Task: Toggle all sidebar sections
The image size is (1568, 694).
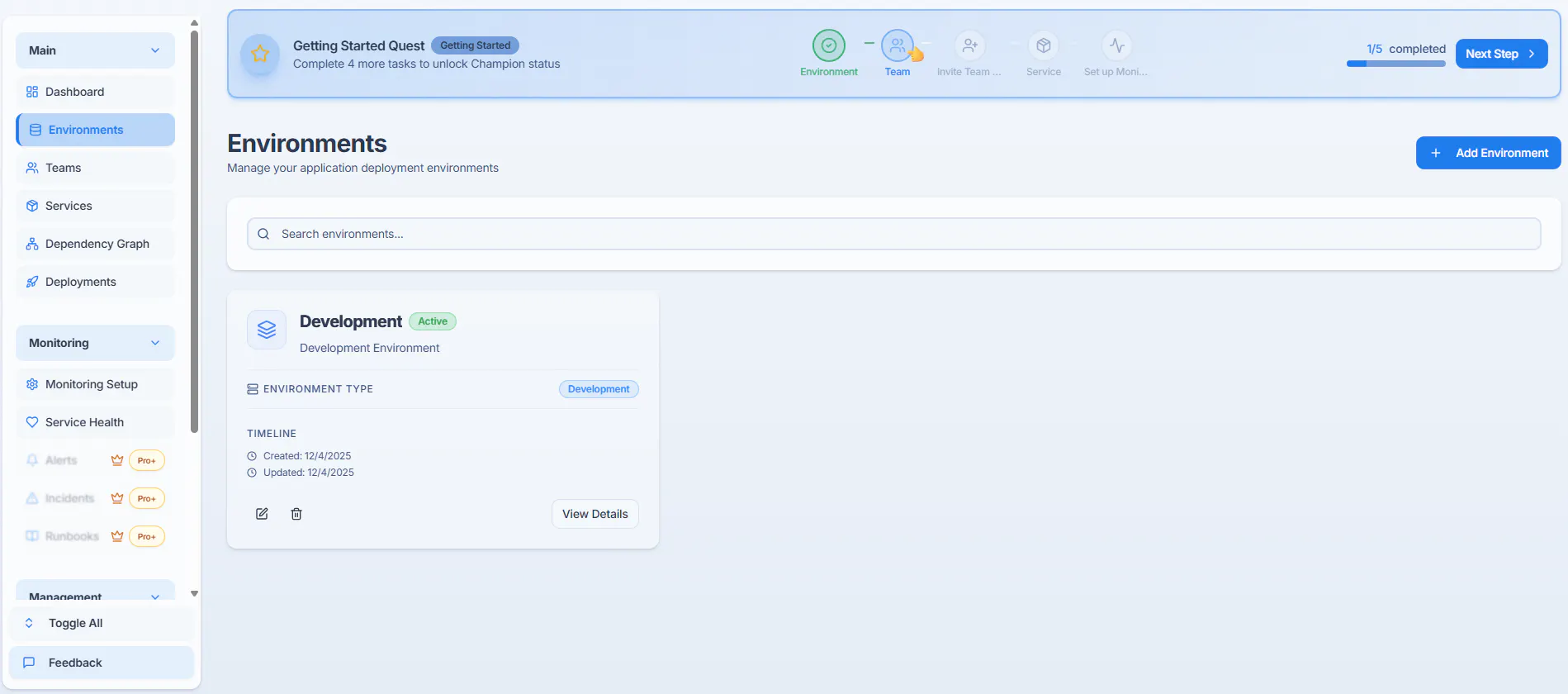Action: 102,623
